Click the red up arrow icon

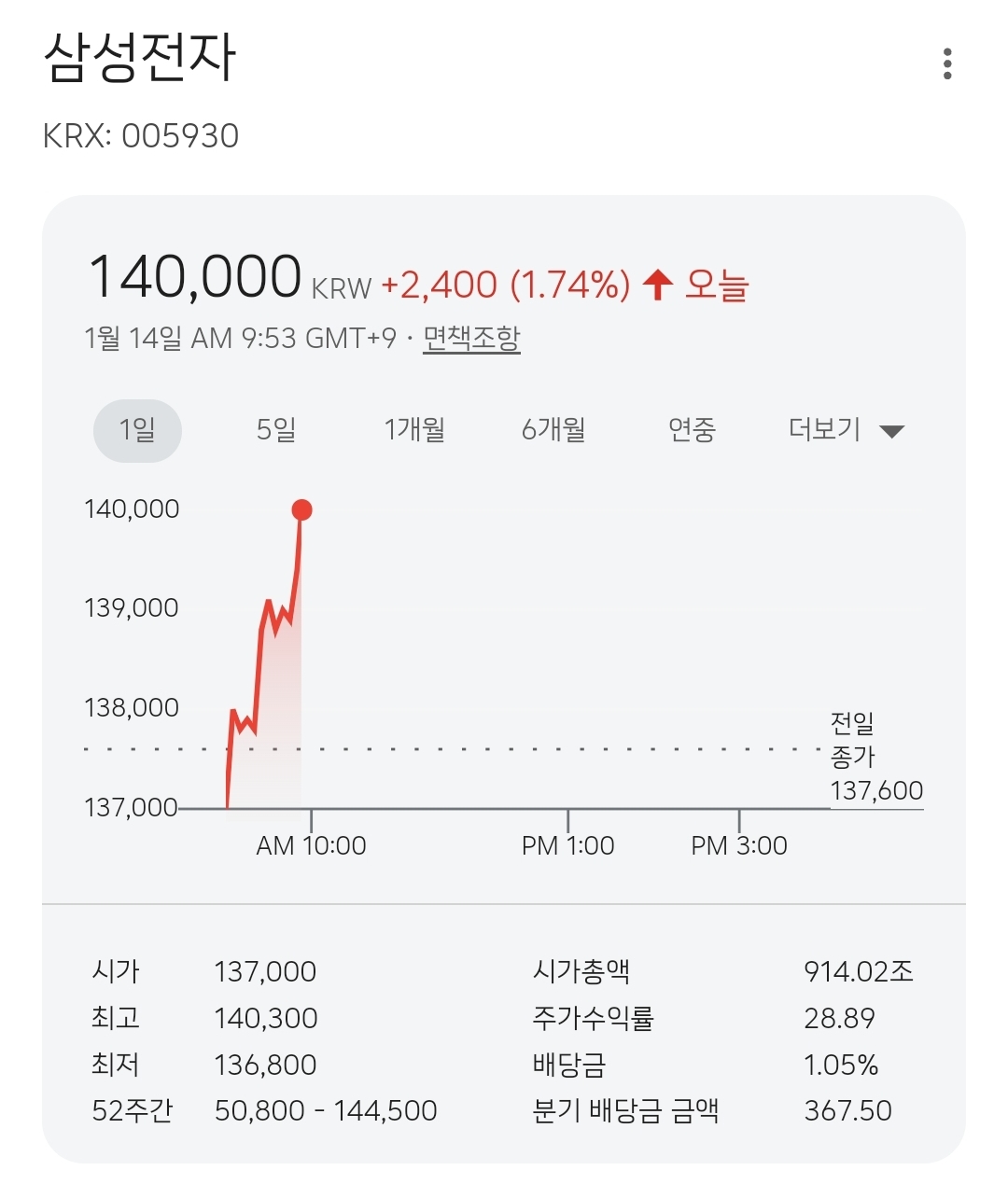point(658,284)
